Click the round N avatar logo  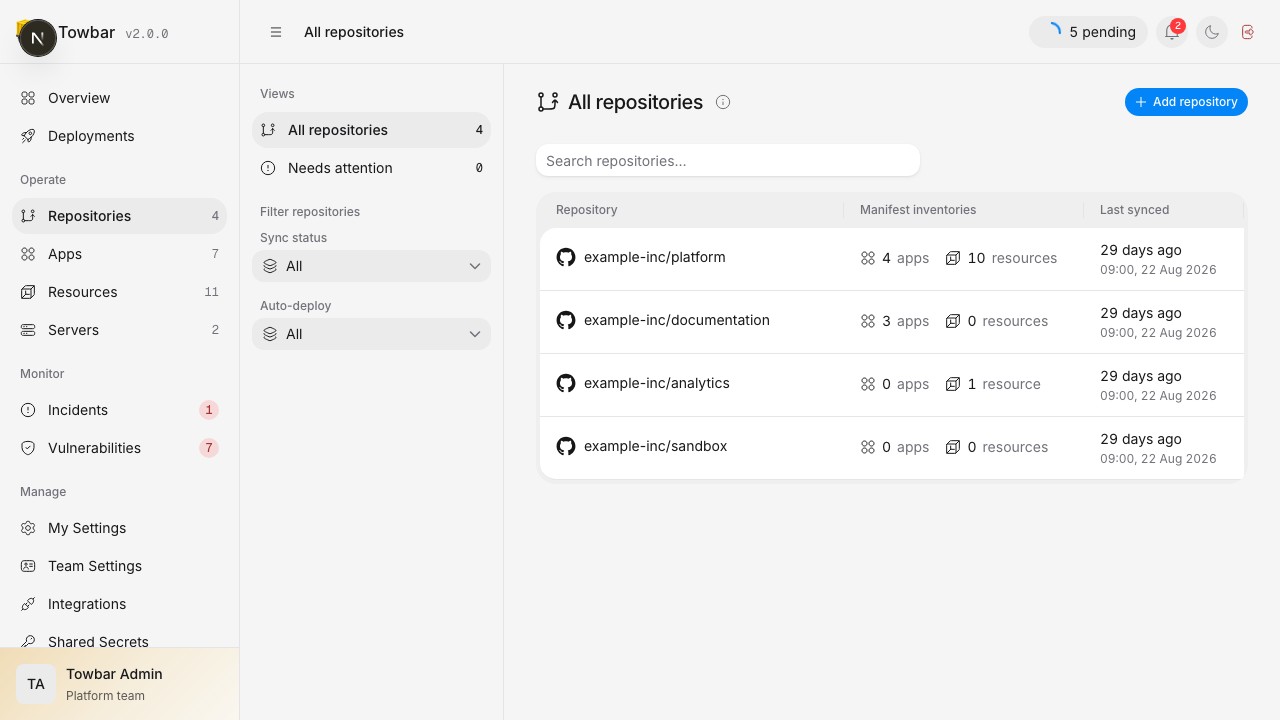click(38, 38)
